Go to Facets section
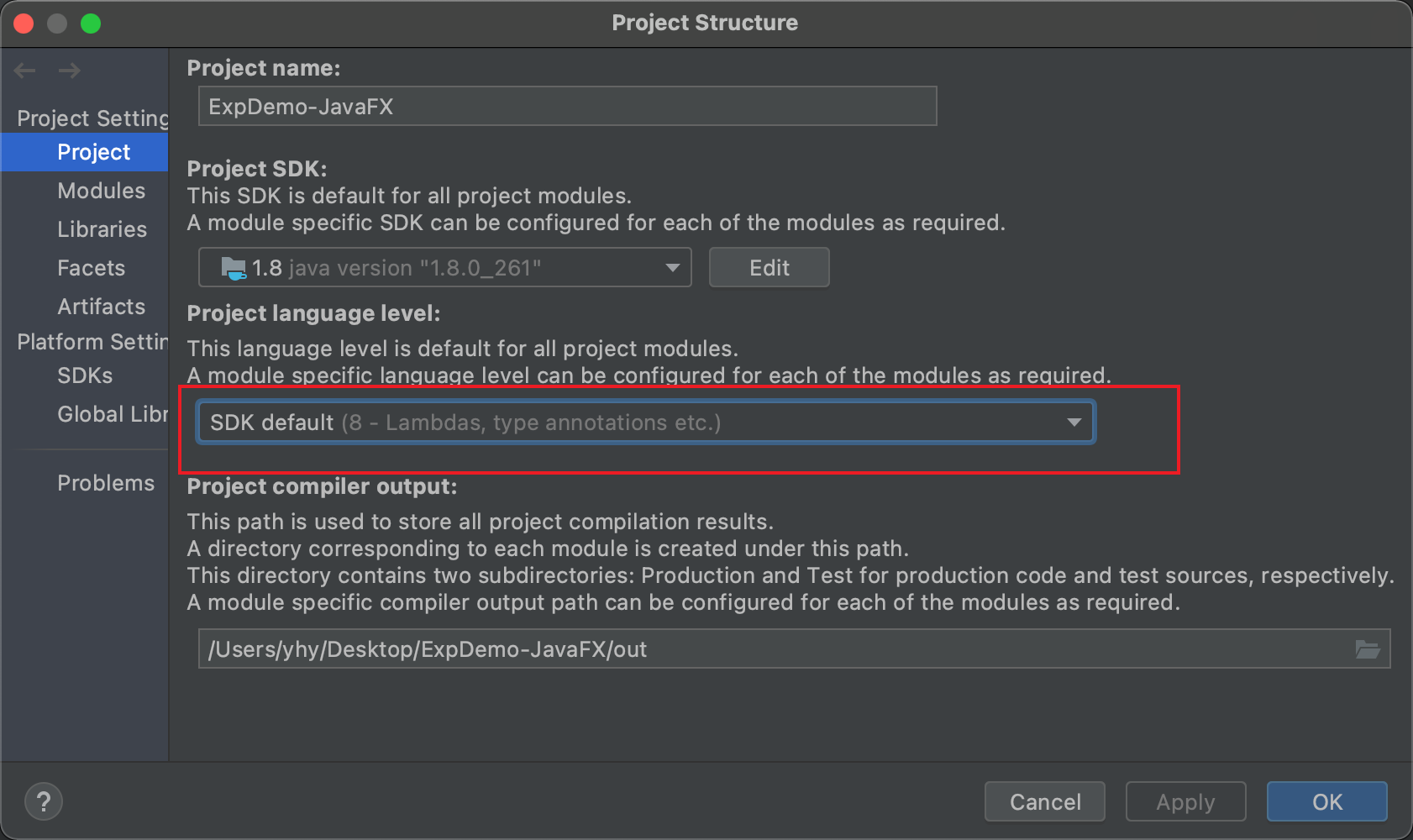Viewport: 1413px width, 840px height. (x=91, y=268)
